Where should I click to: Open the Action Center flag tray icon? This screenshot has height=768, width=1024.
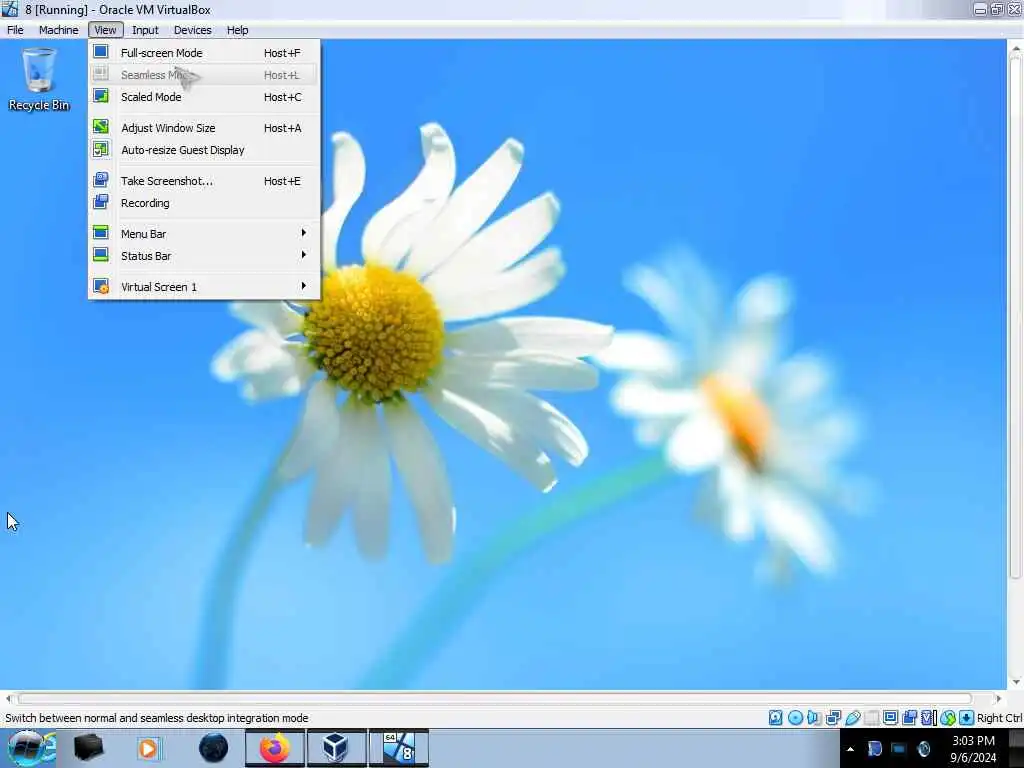click(x=874, y=749)
